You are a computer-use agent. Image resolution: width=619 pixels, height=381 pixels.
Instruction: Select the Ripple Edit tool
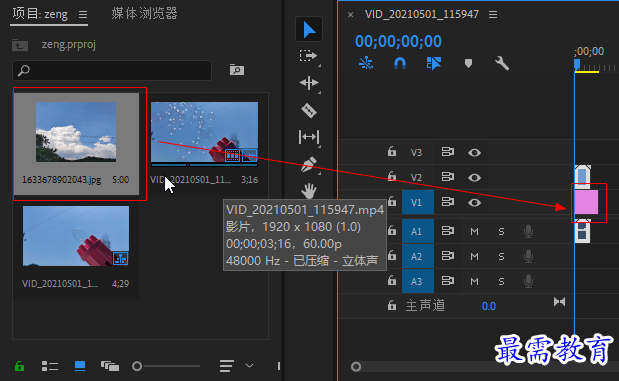click(x=309, y=83)
